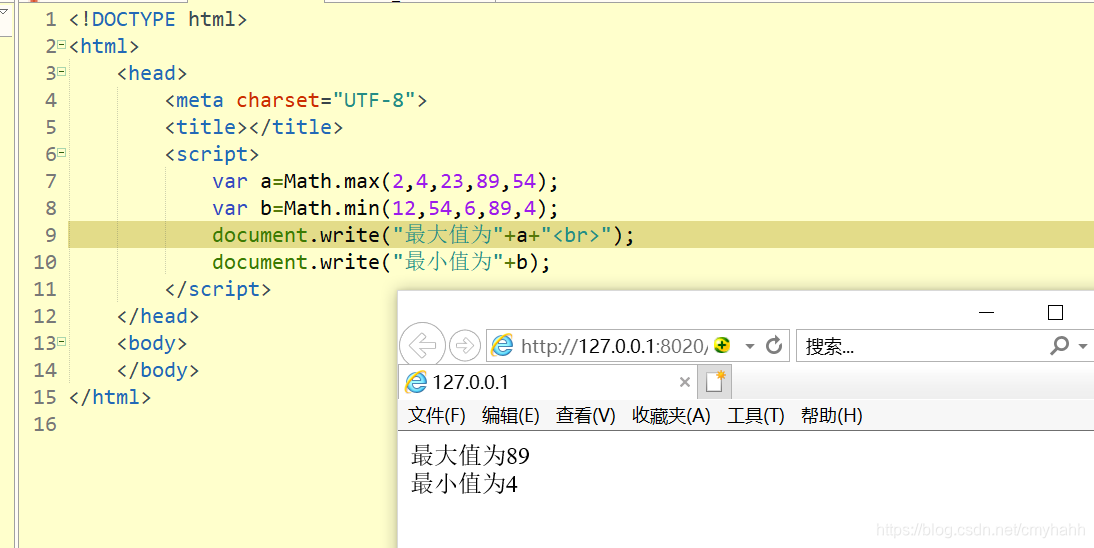The width and height of the screenshot is (1094, 548).
Task: Click the DOCTYPE declaration on line 1
Action: coord(158,19)
